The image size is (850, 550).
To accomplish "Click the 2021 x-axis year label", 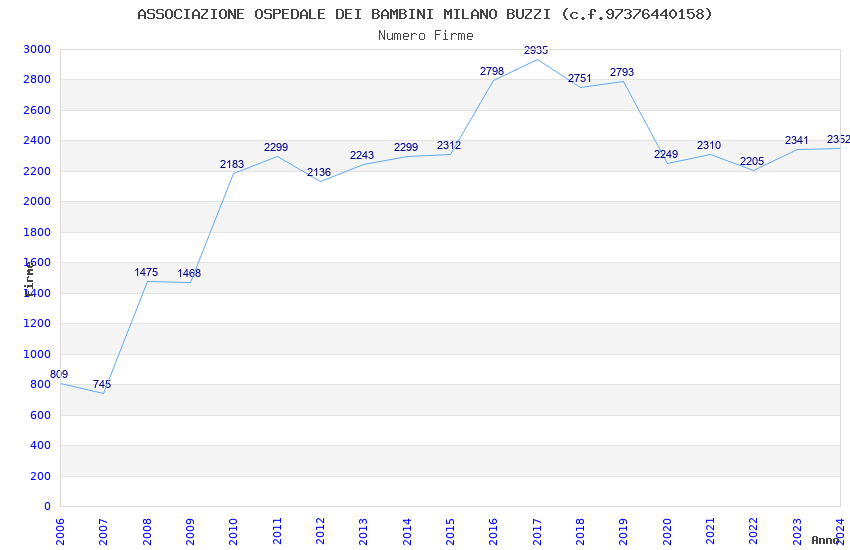I will click(710, 532).
